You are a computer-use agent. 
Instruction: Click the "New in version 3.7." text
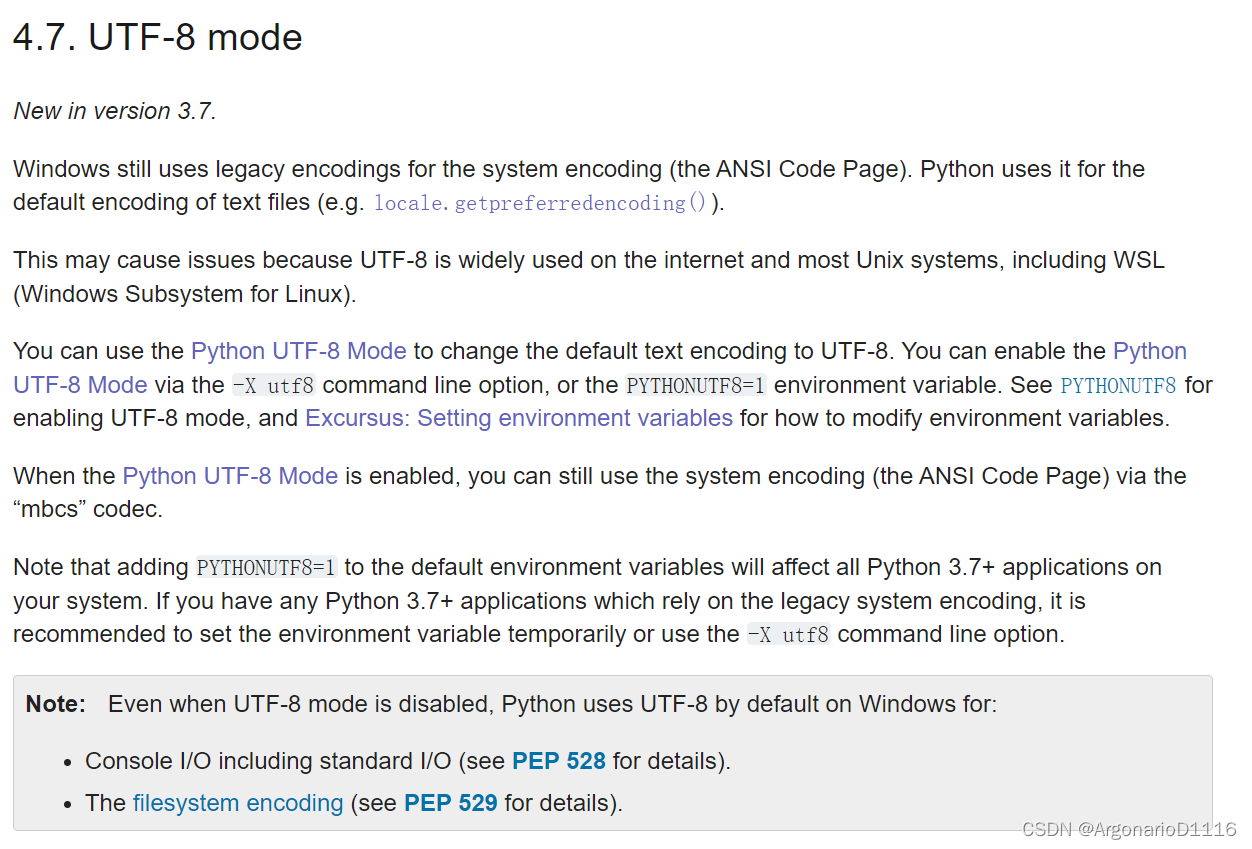click(x=115, y=111)
